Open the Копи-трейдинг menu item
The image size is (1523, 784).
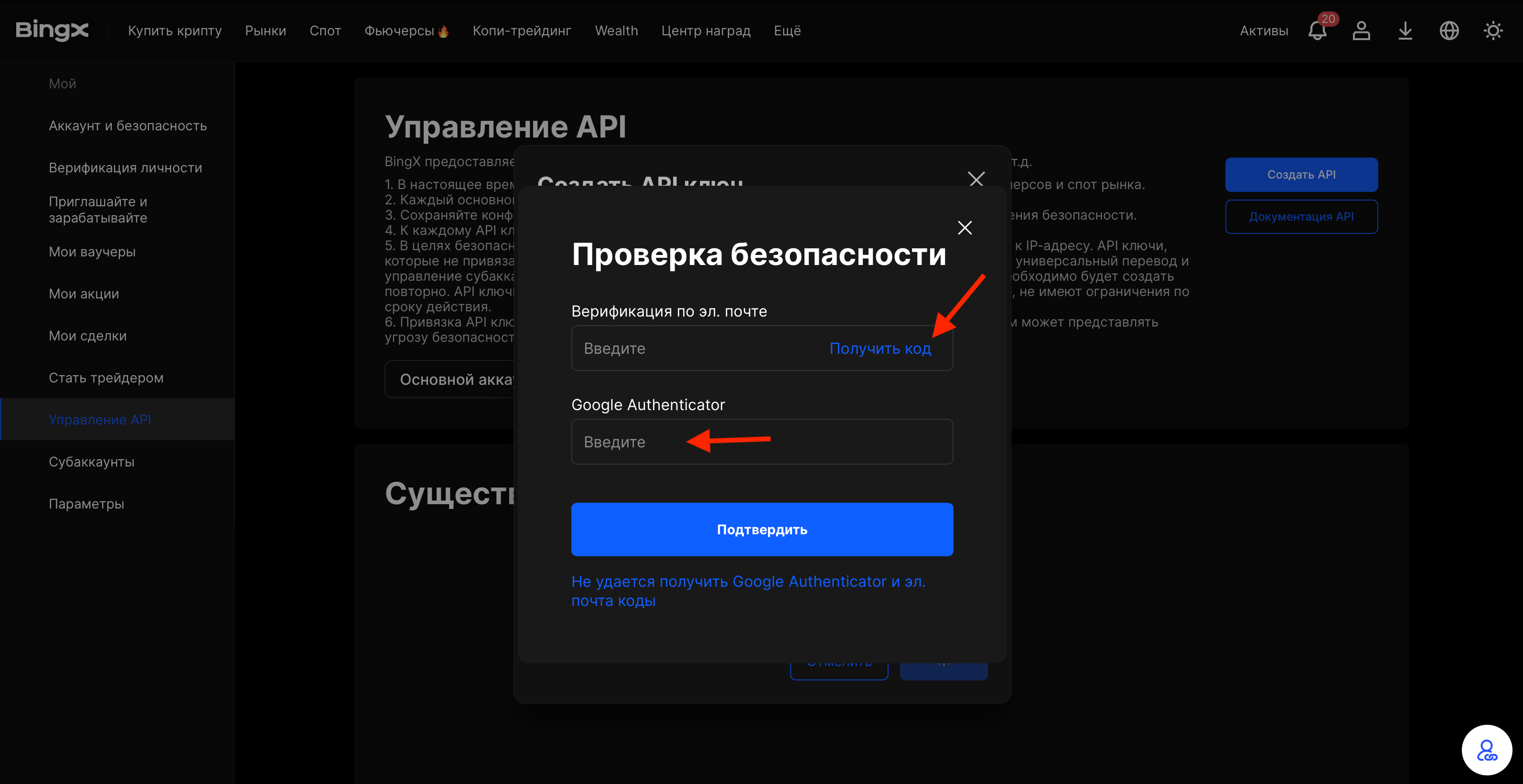coord(522,31)
